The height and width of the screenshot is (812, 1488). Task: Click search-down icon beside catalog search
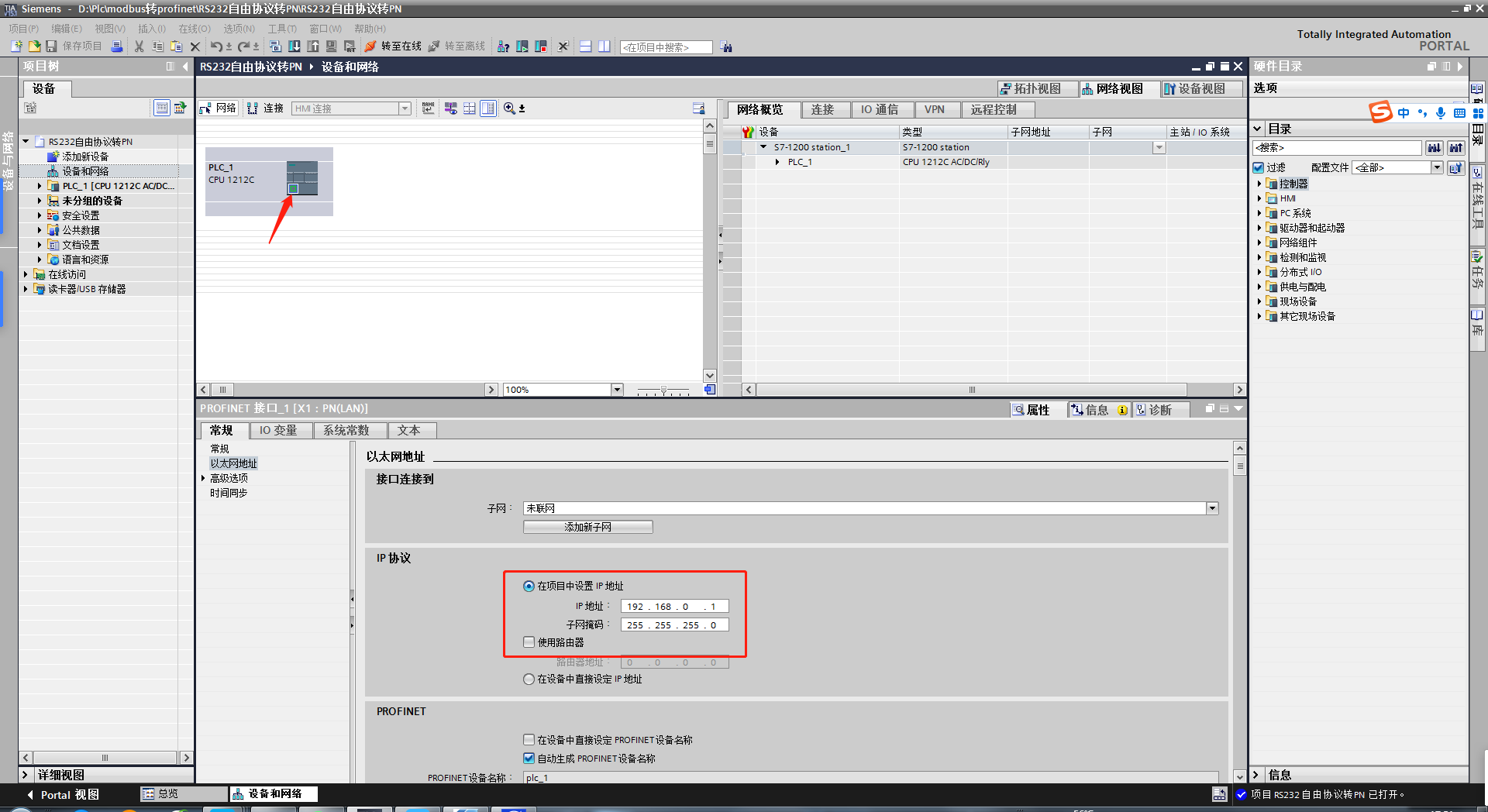pos(1435,147)
